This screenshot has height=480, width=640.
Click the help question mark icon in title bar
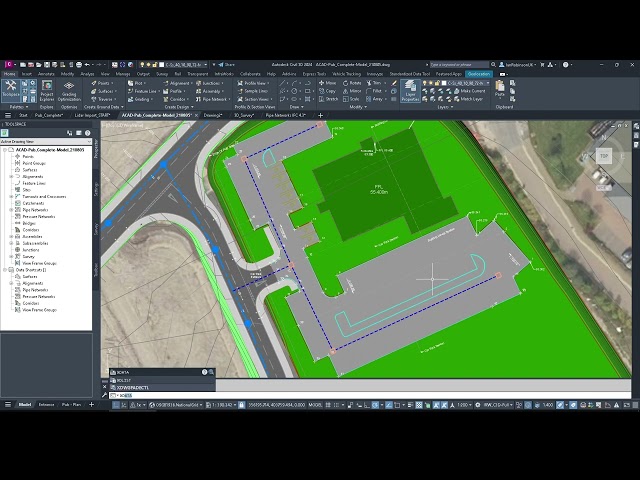pyautogui.click(x=565, y=64)
